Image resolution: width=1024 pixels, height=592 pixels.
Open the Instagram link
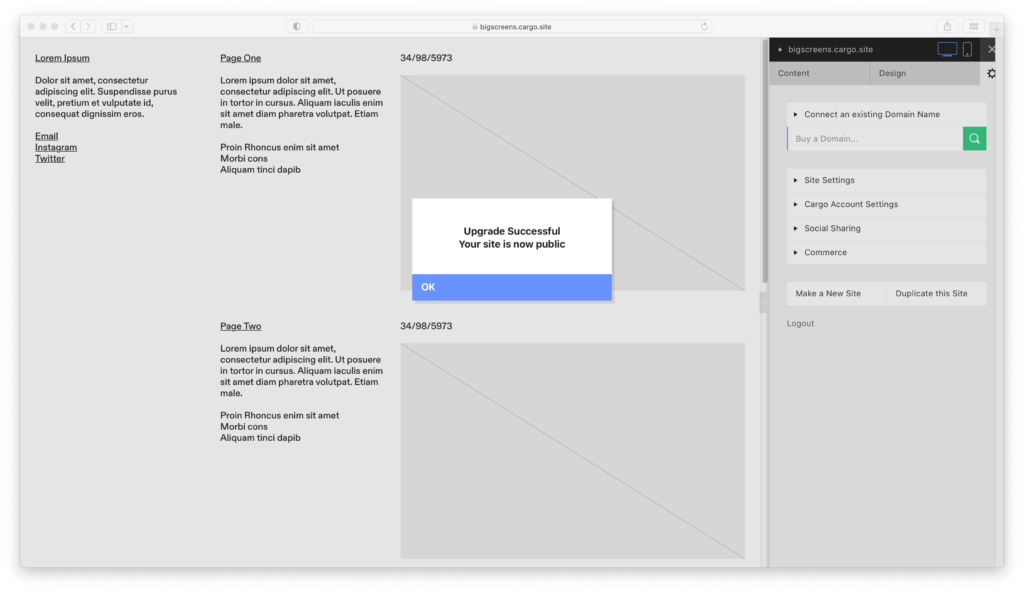[56, 147]
